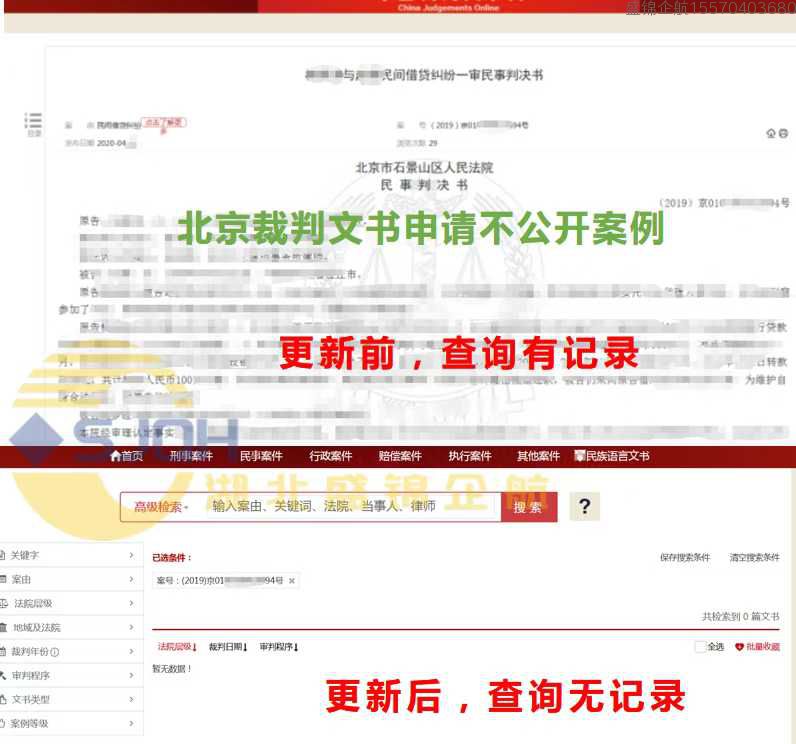Click the 暂无数据！ message text
This screenshot has height=744, width=796.
(x=172, y=669)
